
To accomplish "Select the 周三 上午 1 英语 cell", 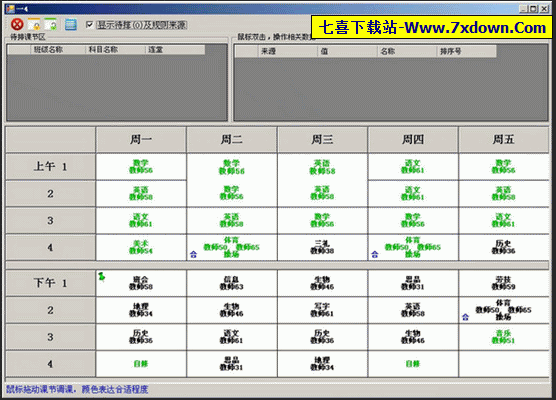I will pos(322,167).
